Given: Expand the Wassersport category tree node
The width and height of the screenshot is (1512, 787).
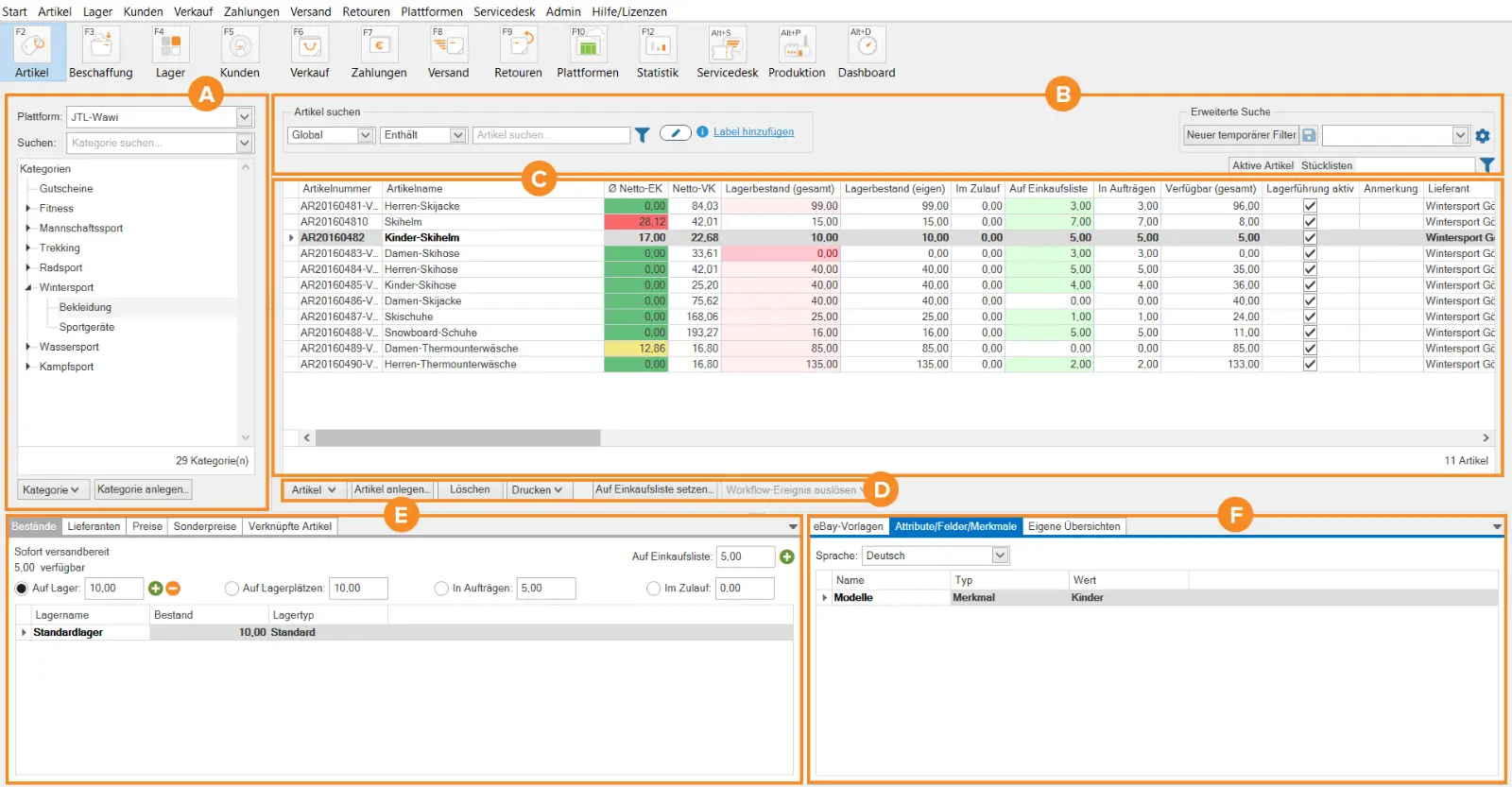Looking at the screenshot, I should [28, 347].
